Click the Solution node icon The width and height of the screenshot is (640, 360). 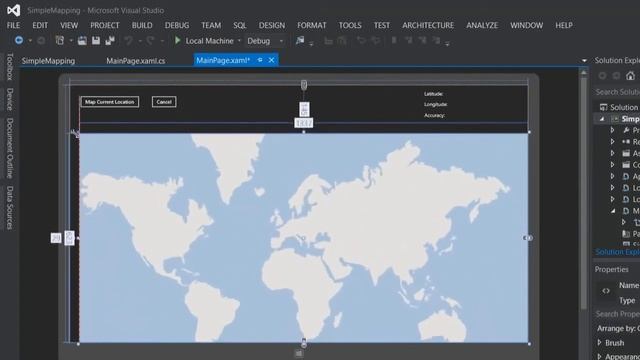(x=603, y=107)
